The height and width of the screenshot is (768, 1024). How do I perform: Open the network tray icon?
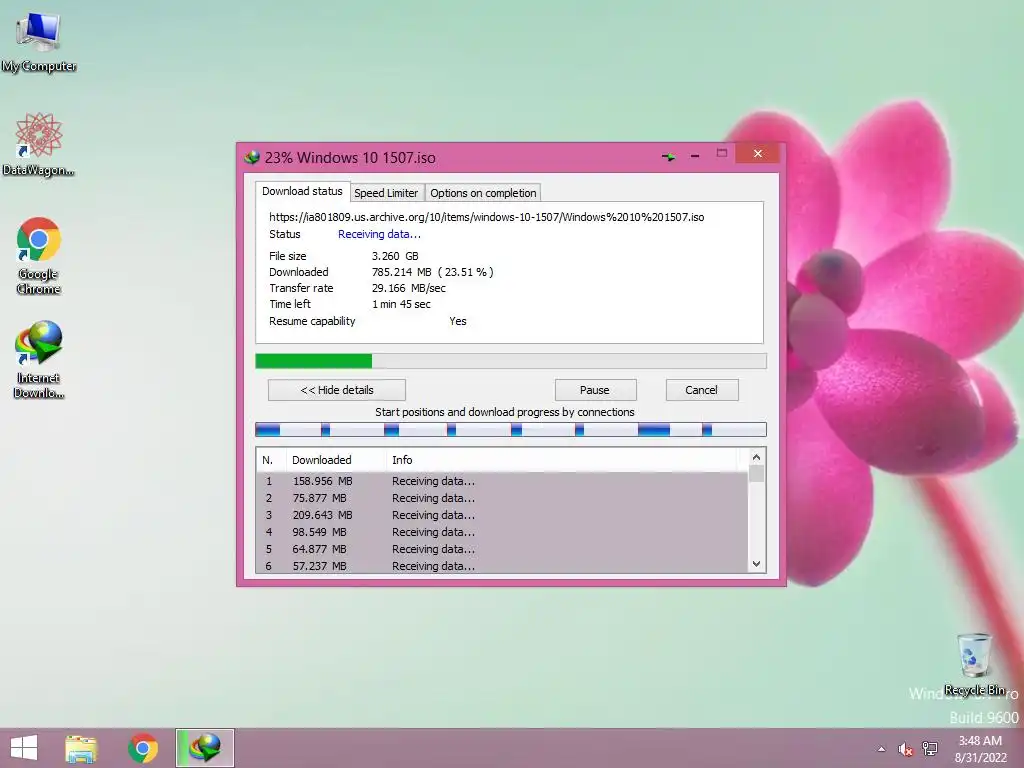930,749
